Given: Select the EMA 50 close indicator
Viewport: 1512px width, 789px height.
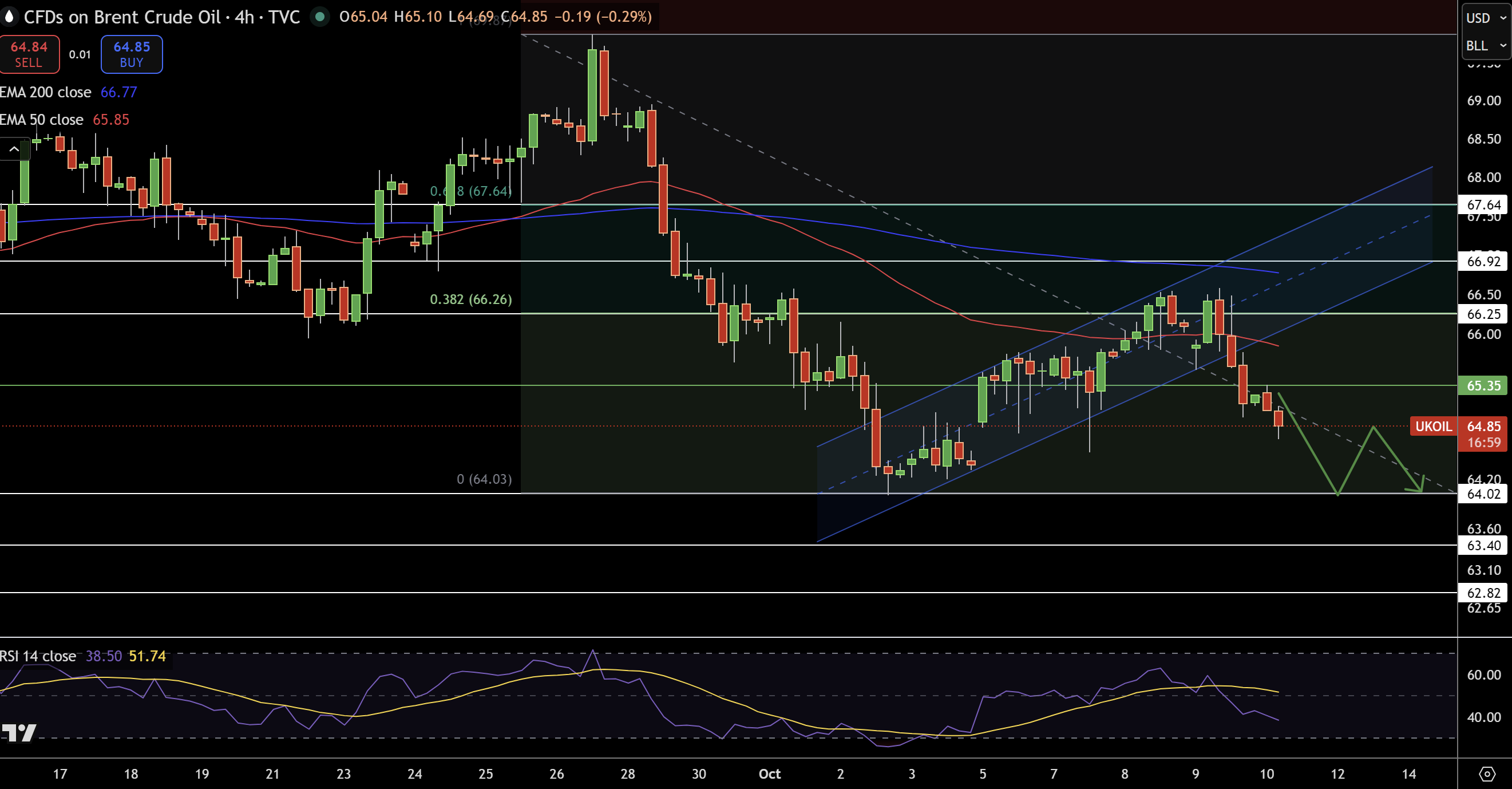Looking at the screenshot, I should (x=42, y=120).
